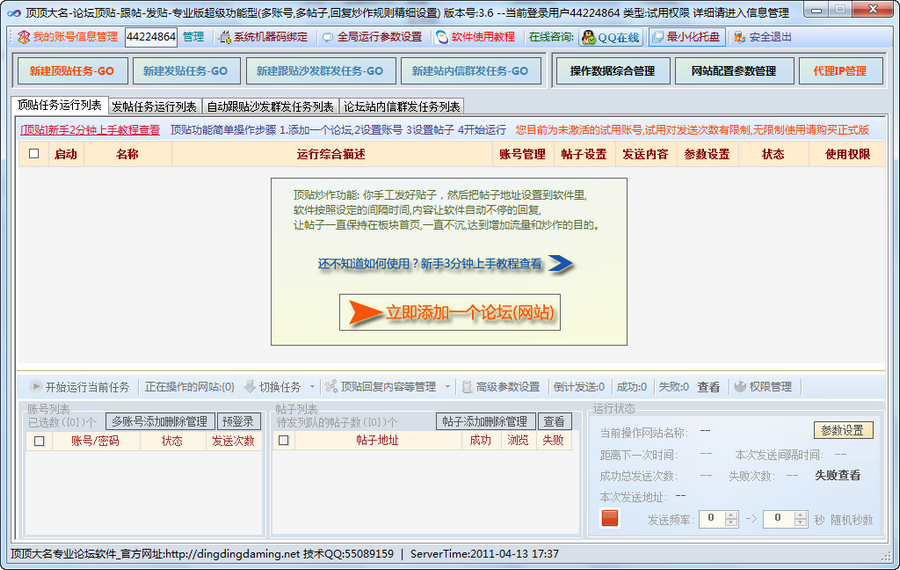900x570 pixels.
Task: Click 倒计发送:0 toolbar text
Action: coord(579,387)
